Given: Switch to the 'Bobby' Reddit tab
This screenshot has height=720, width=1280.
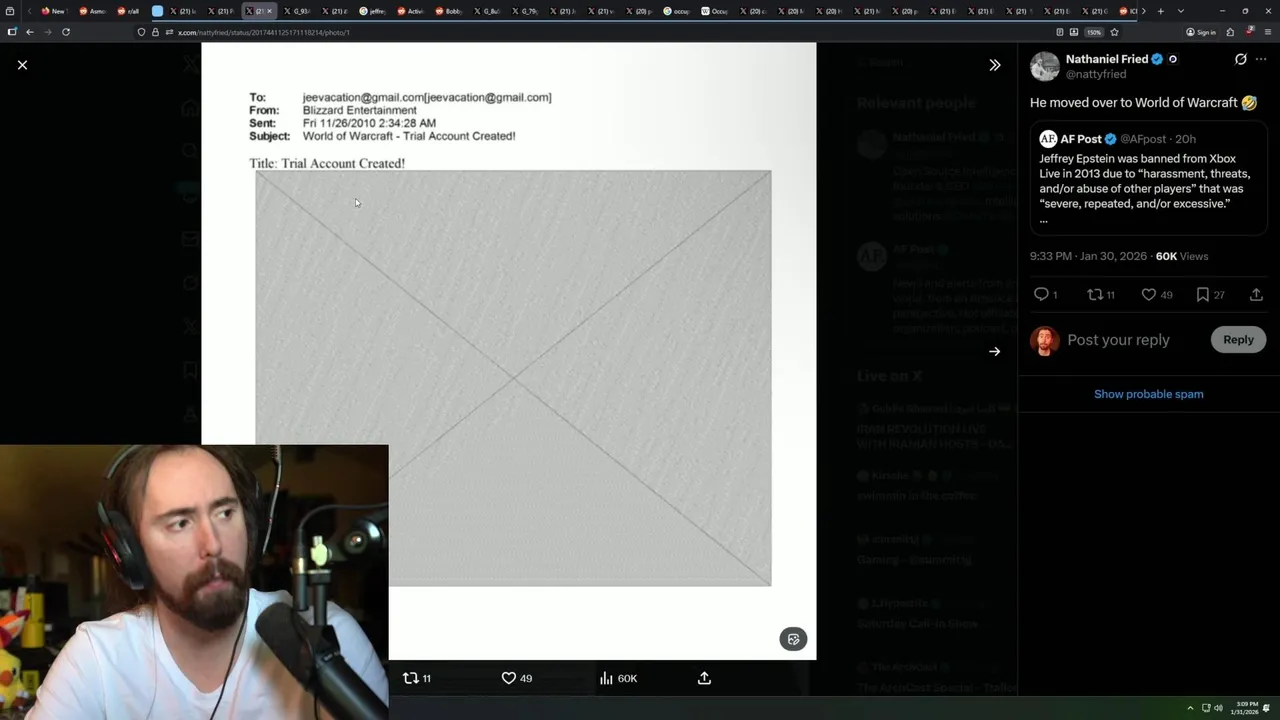Looking at the screenshot, I should 449,11.
